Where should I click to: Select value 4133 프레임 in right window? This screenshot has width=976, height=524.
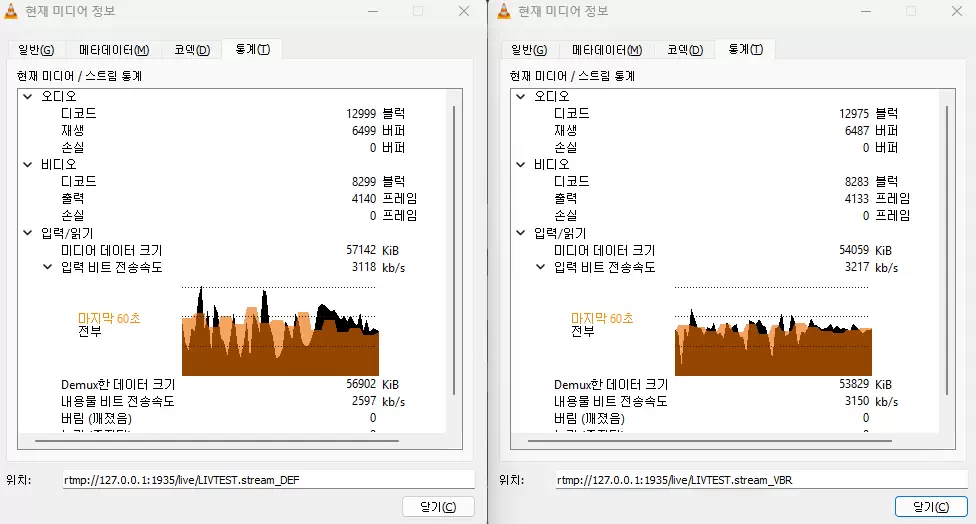(877, 199)
